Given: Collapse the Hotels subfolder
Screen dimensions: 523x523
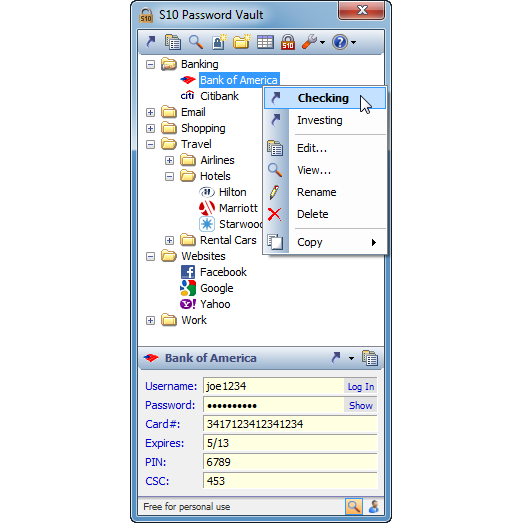Looking at the screenshot, I should coord(169,176).
